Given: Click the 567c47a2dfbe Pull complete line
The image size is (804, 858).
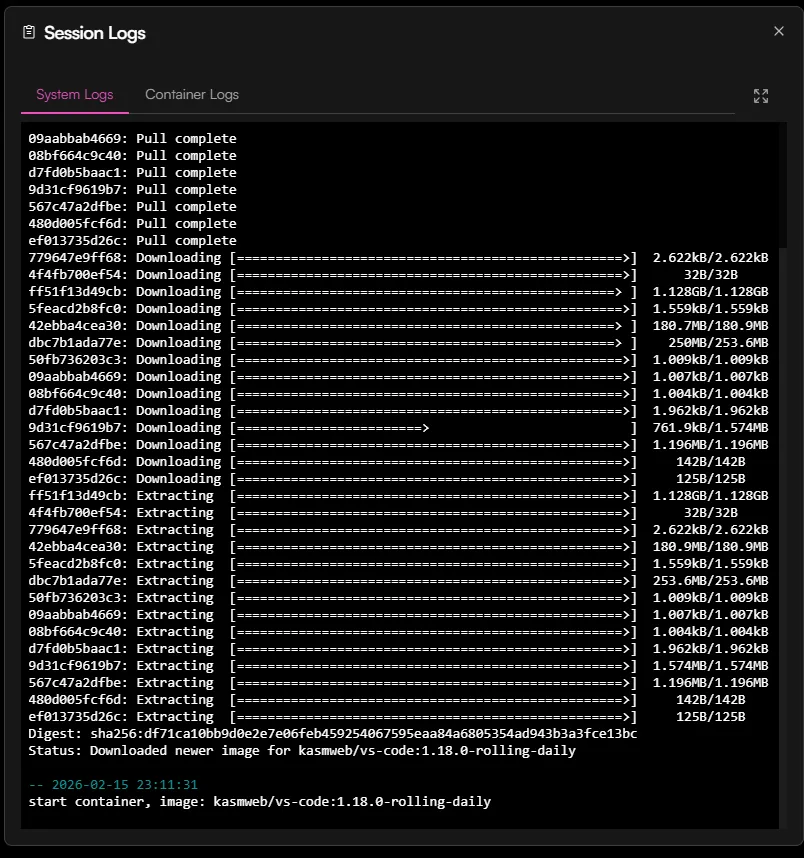Looking at the screenshot, I should (x=132, y=206).
